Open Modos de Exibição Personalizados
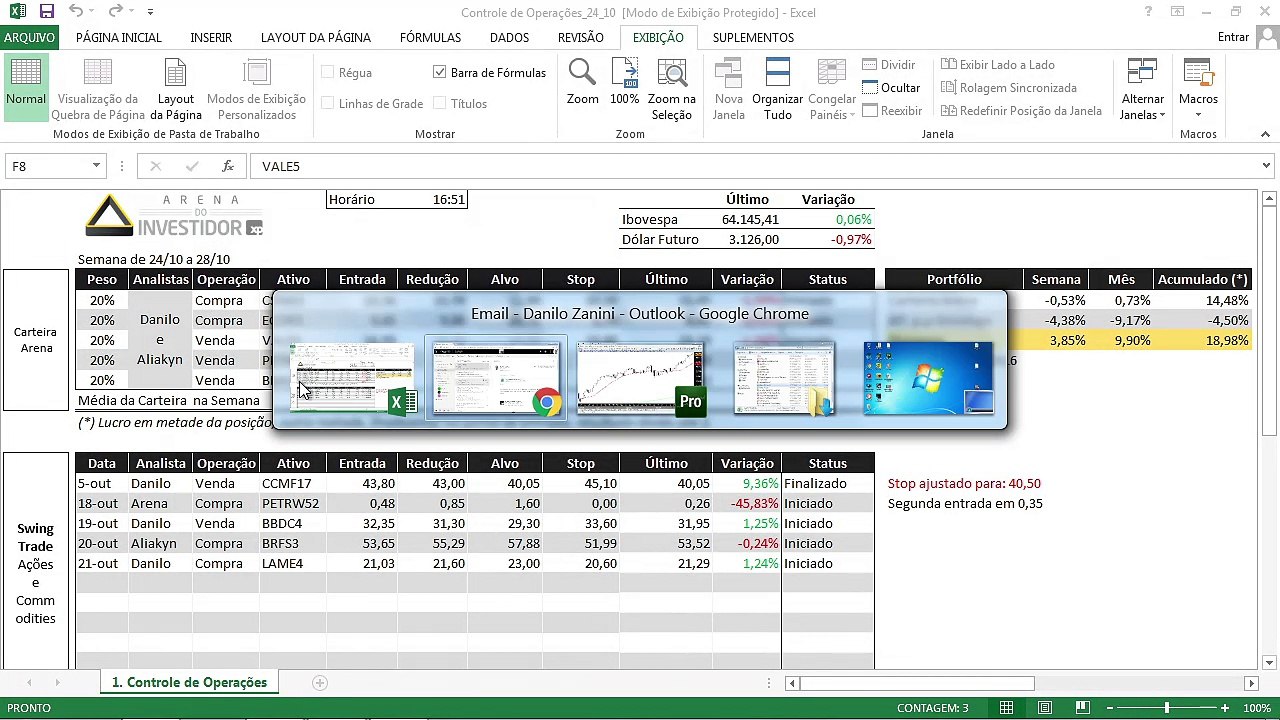 tap(256, 88)
